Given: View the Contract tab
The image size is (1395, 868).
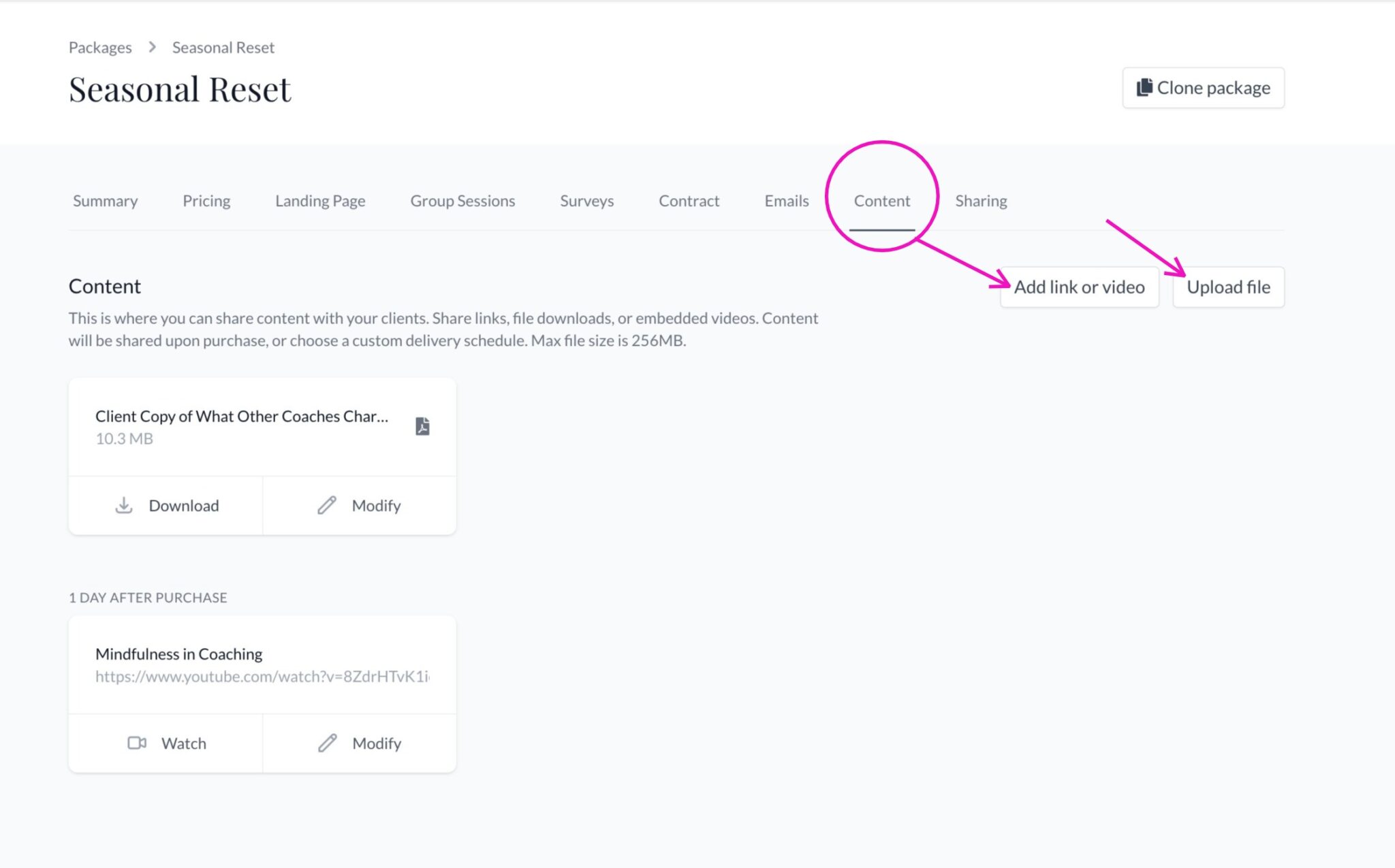Looking at the screenshot, I should [x=689, y=201].
